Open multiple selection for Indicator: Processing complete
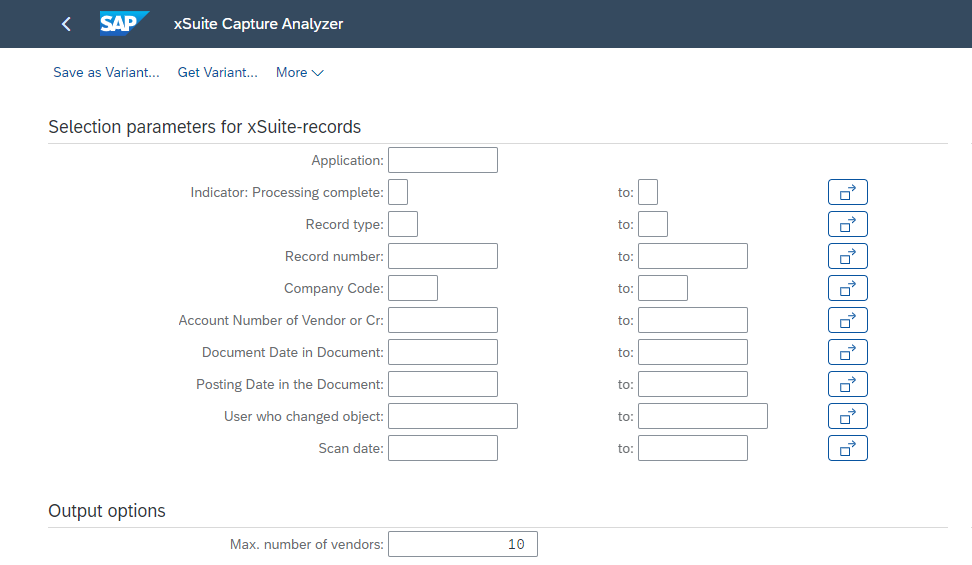Image resolution: width=972 pixels, height=565 pixels. point(847,192)
